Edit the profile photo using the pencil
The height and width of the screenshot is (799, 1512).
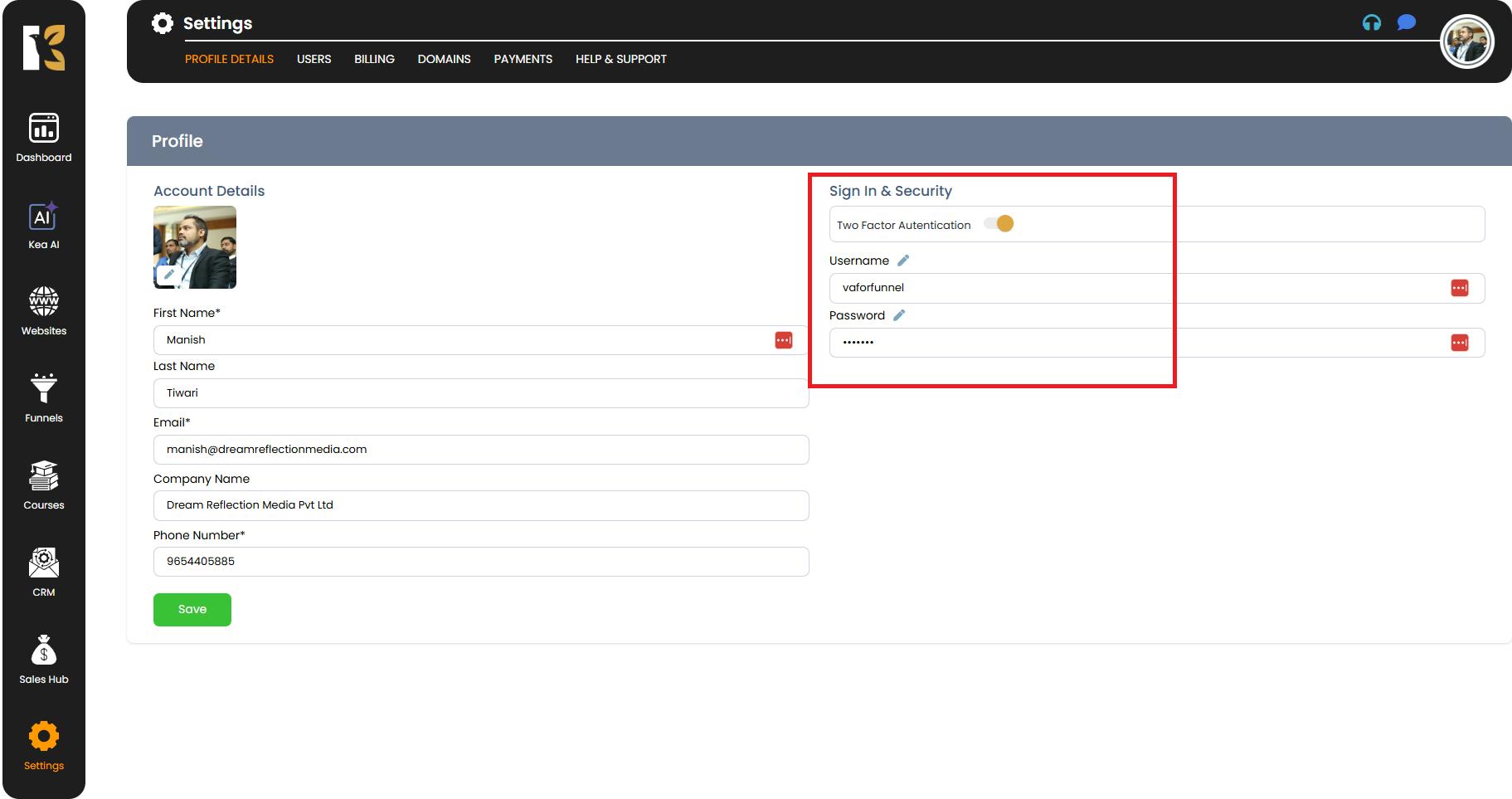click(169, 275)
